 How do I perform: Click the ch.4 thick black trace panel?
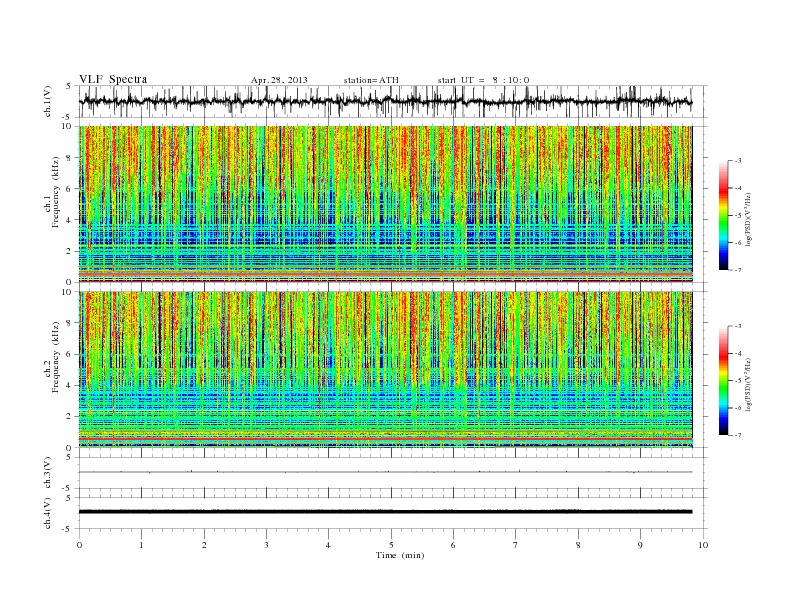coord(392,513)
